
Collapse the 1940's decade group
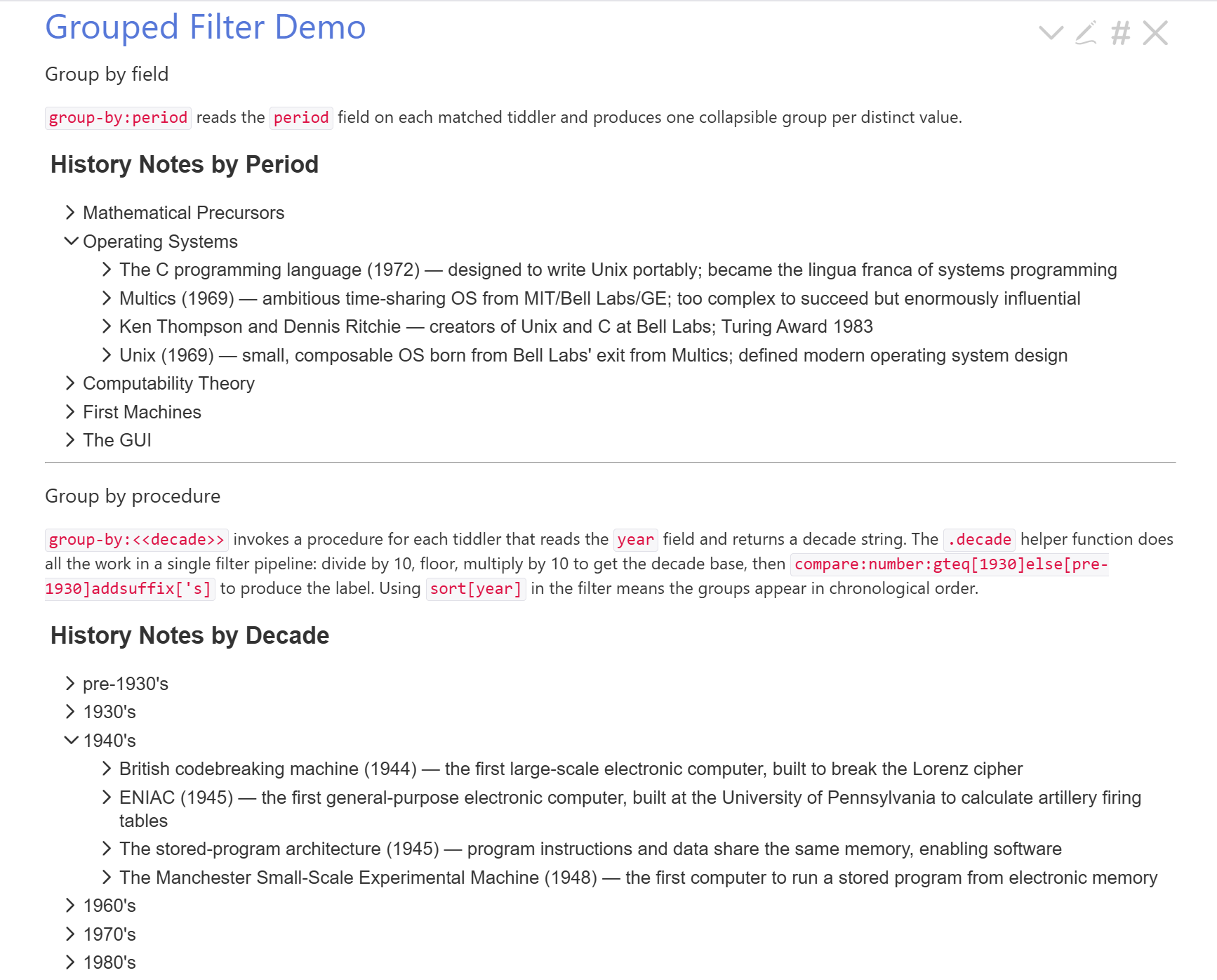click(x=71, y=741)
